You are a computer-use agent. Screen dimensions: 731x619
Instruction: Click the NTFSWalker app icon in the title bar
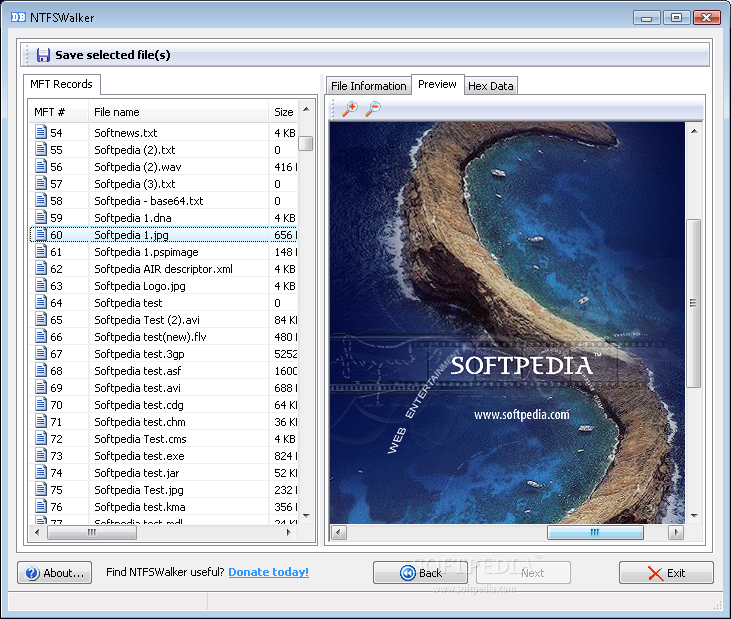click(18, 17)
